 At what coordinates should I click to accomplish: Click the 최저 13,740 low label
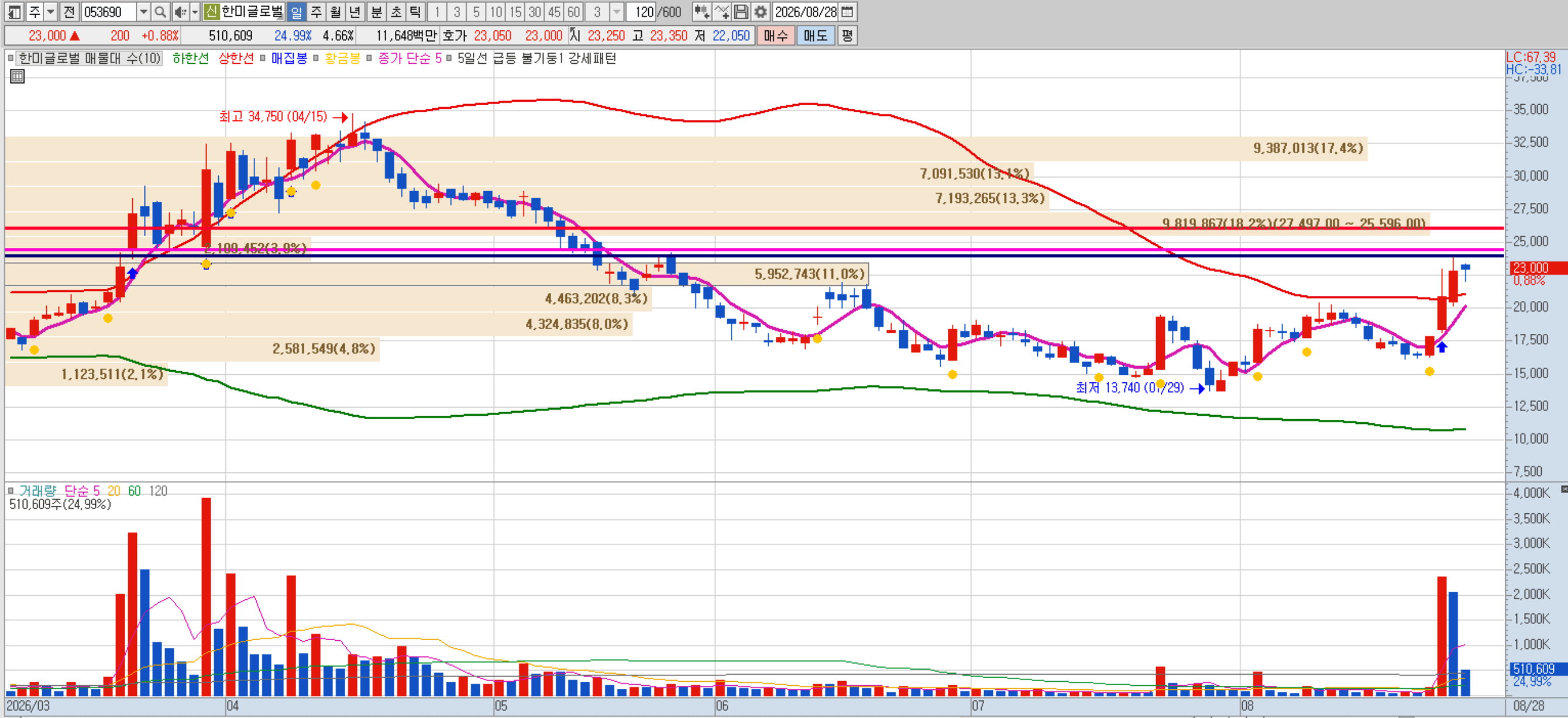[x=1130, y=388]
